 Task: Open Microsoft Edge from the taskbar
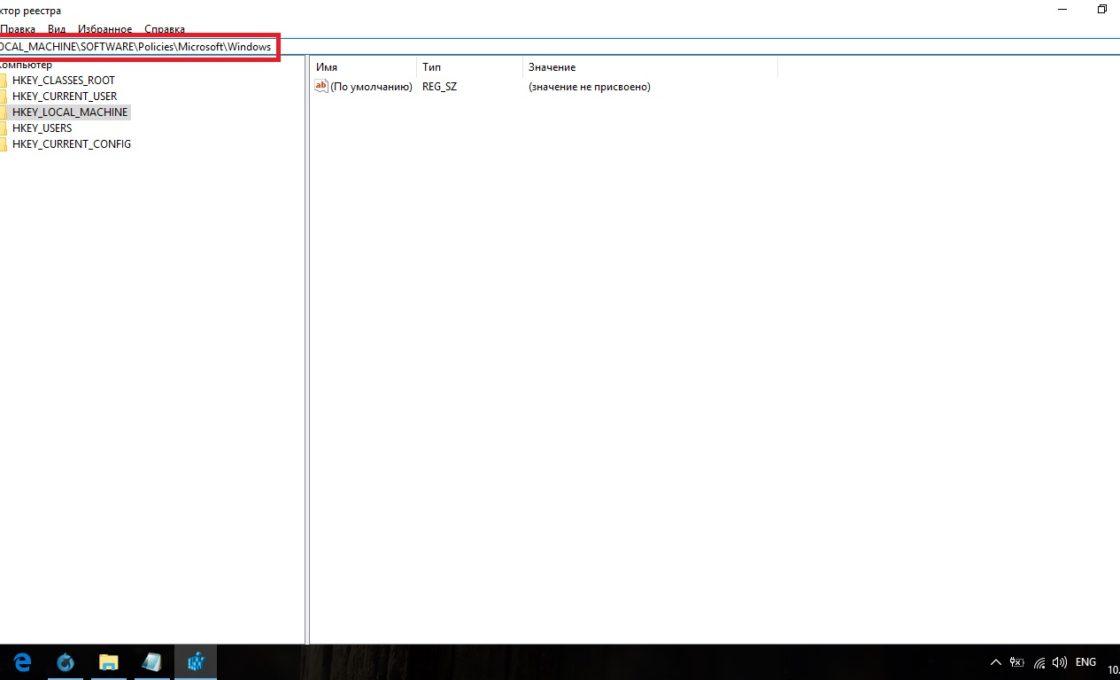pyautogui.click(x=23, y=662)
